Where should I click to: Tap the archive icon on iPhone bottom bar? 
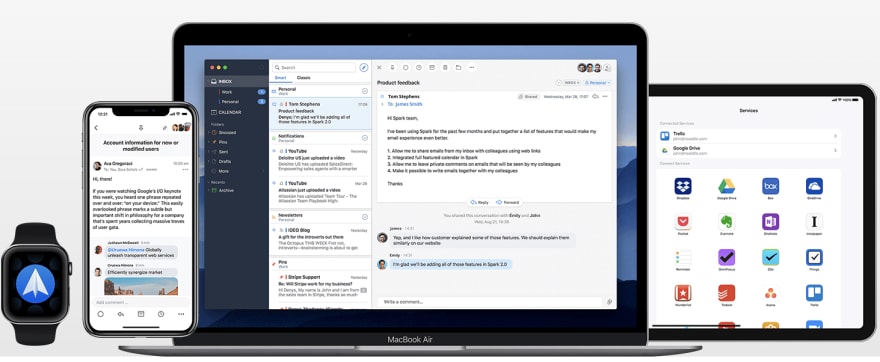pos(141,314)
